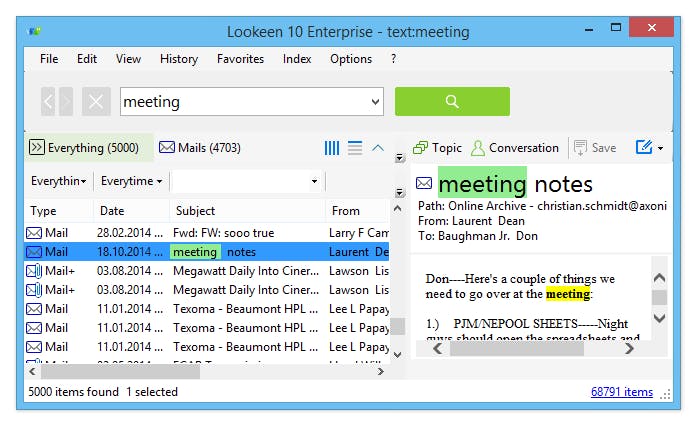This screenshot has width=696, height=425.
Task: Open the ? help menu
Action: click(x=393, y=59)
